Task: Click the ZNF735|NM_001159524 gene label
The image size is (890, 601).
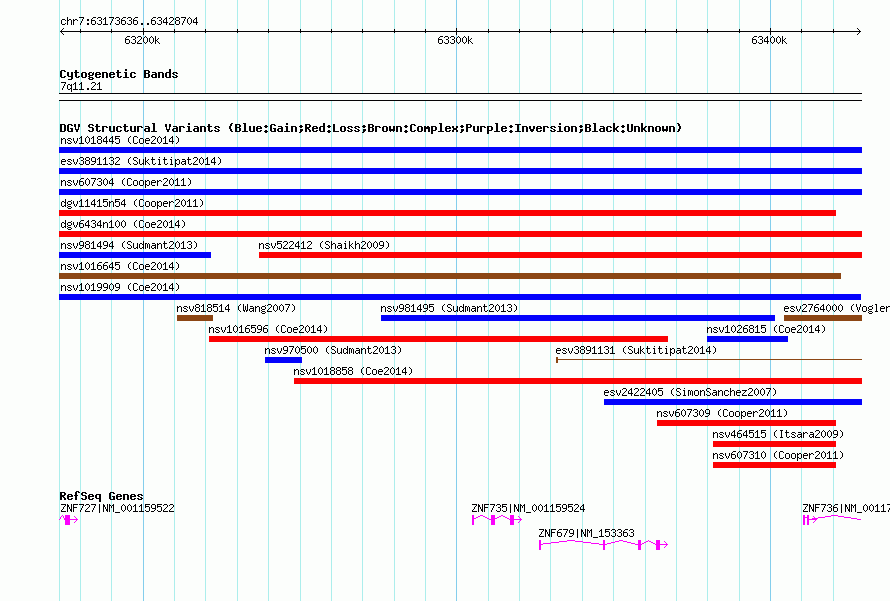Action: coord(528,508)
